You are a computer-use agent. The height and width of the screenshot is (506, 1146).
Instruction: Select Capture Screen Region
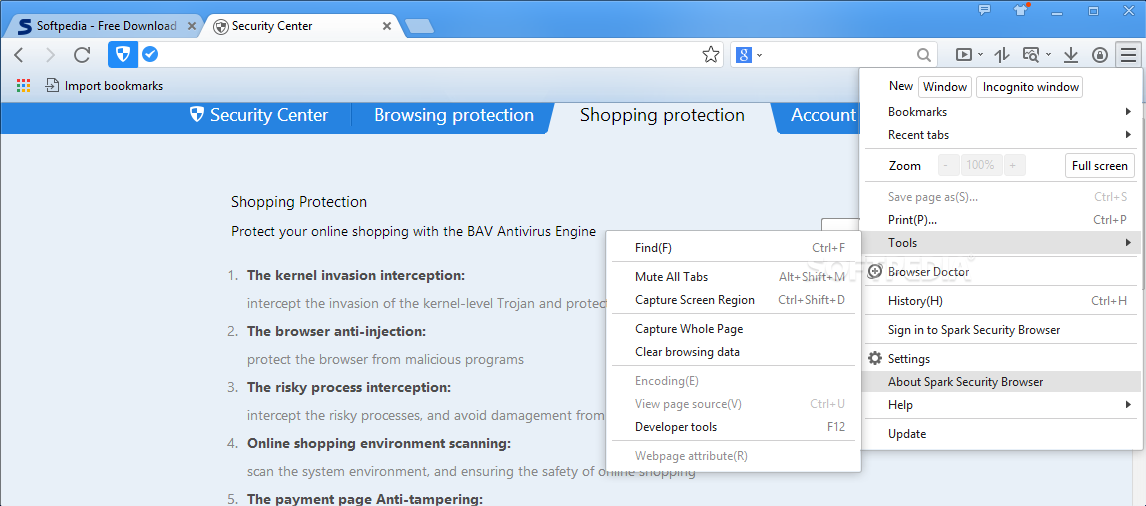pyautogui.click(x=733, y=300)
